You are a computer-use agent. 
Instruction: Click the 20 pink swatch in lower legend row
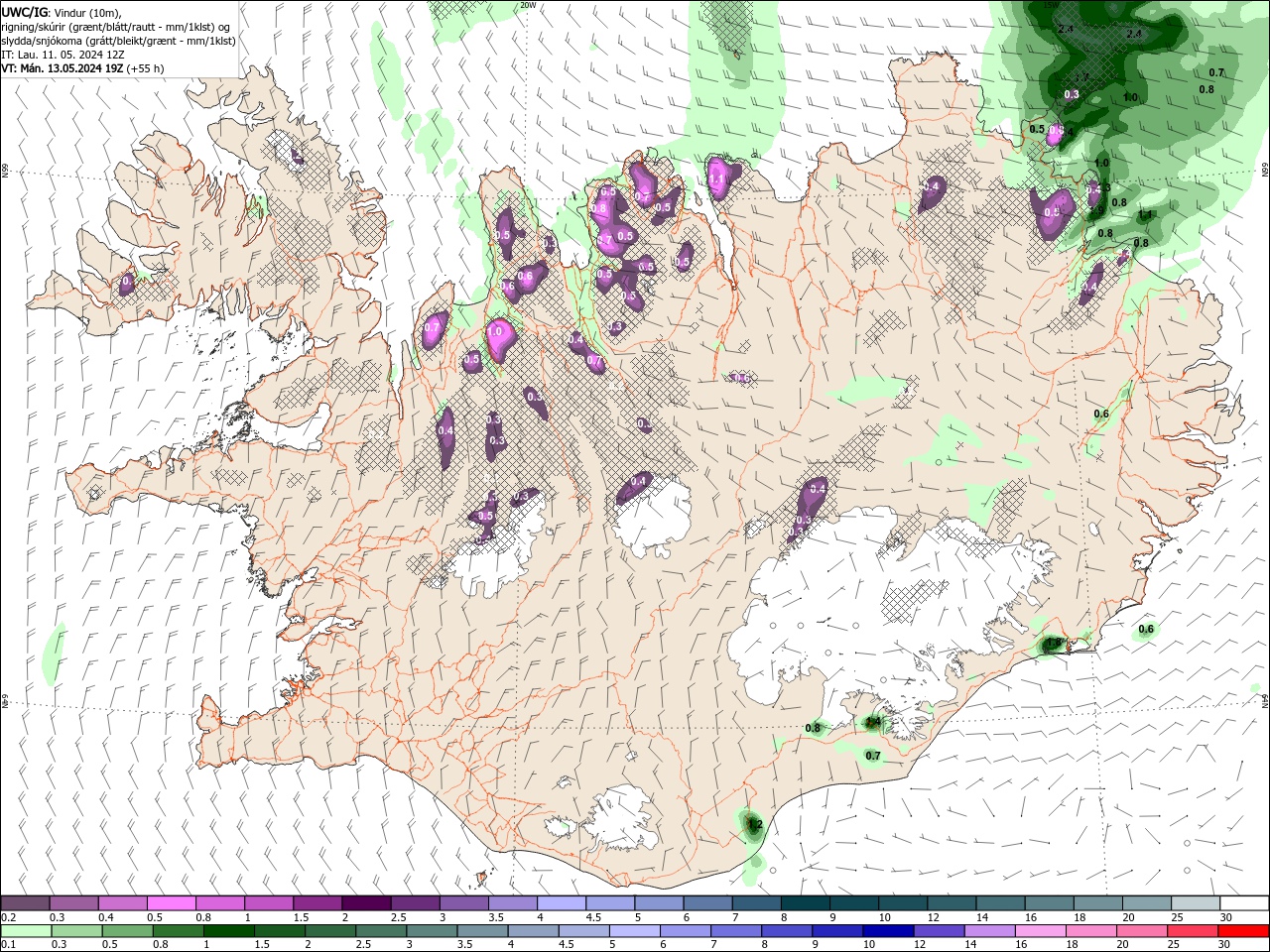pyautogui.click(x=1142, y=931)
